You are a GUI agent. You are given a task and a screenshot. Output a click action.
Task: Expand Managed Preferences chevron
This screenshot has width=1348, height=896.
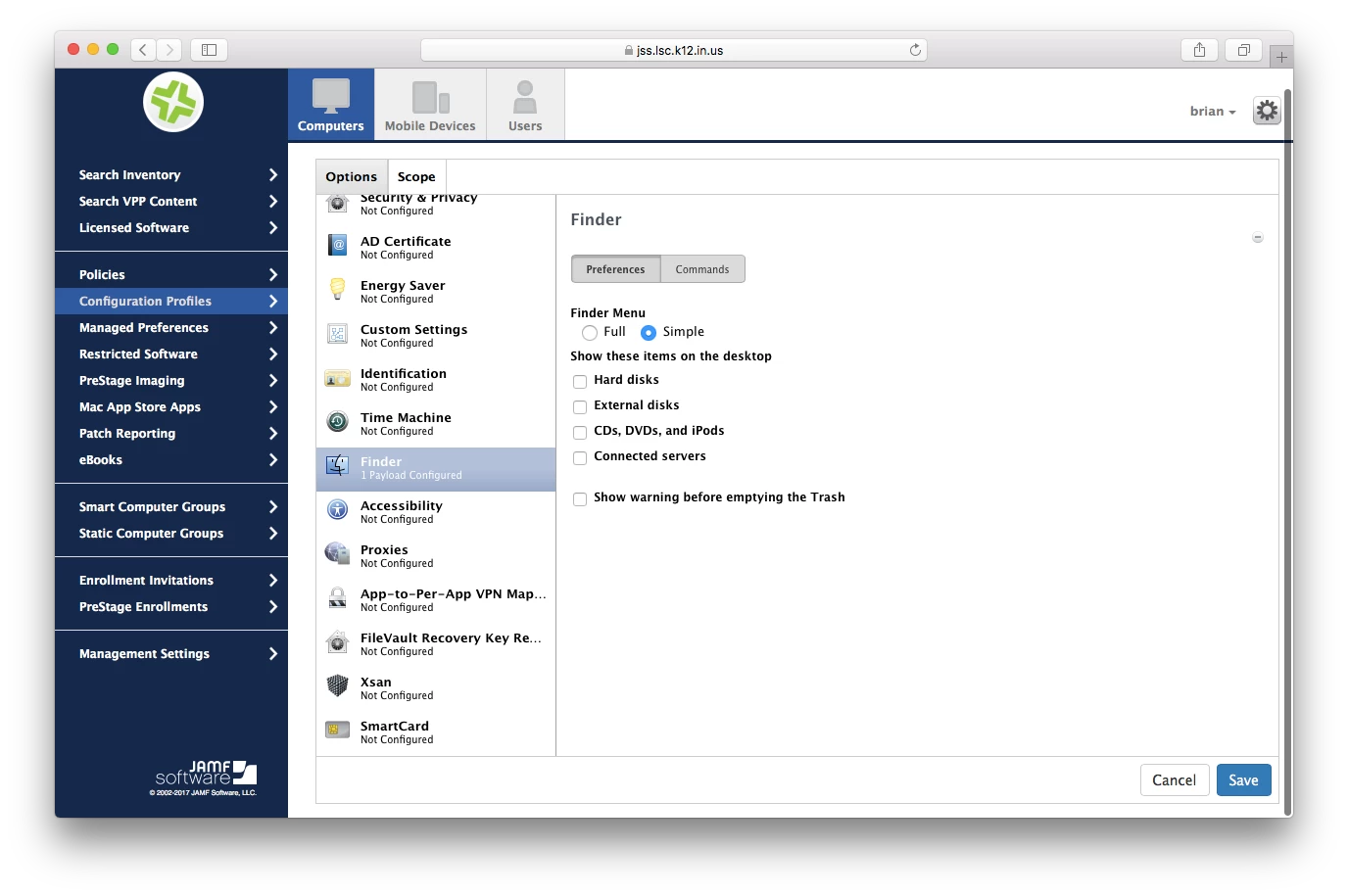pyautogui.click(x=273, y=327)
